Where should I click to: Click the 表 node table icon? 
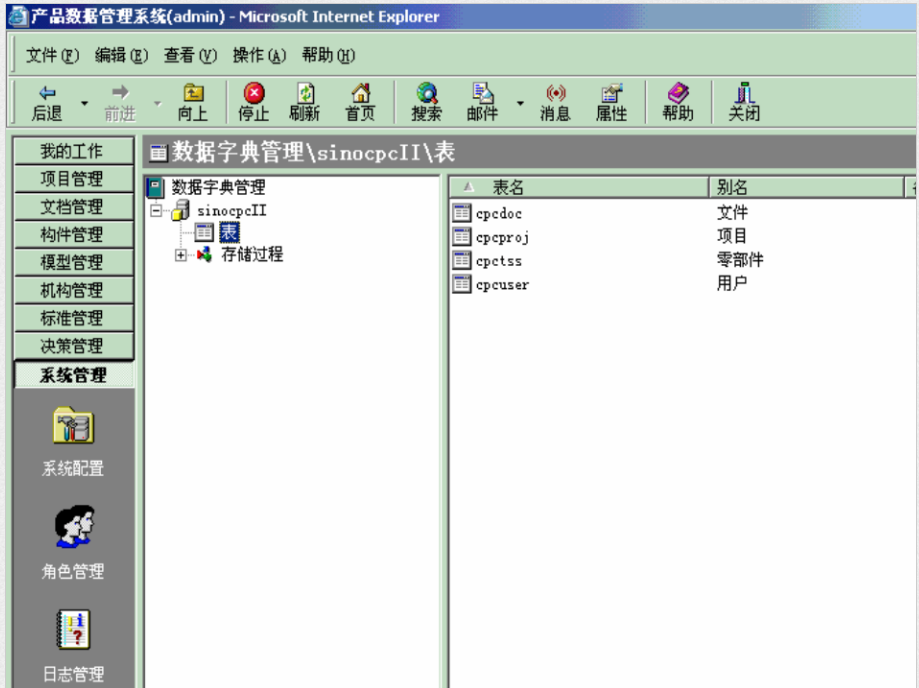coord(204,232)
